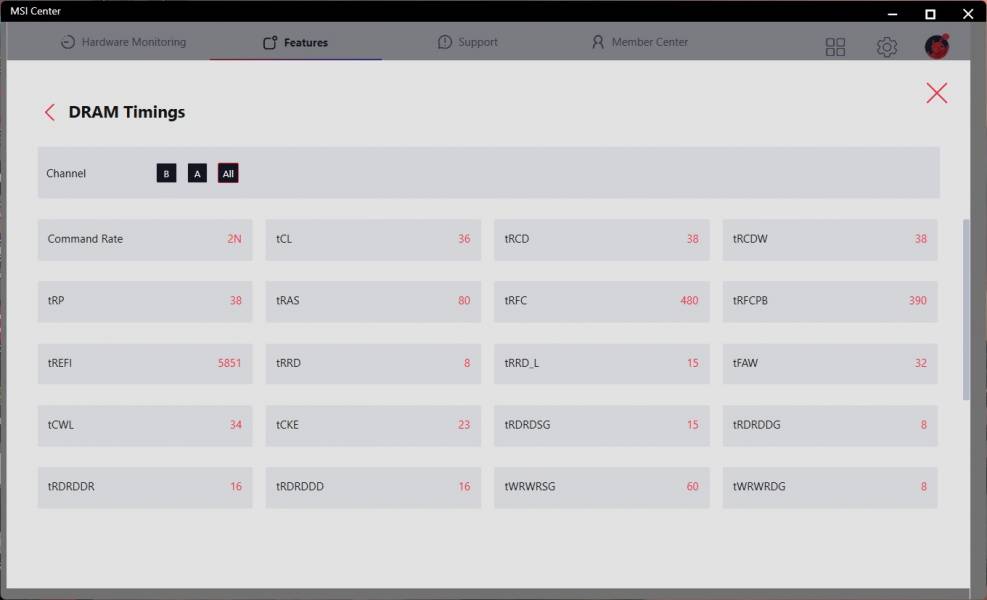Click the tCL timing tile
The image size is (987, 600).
pos(373,239)
